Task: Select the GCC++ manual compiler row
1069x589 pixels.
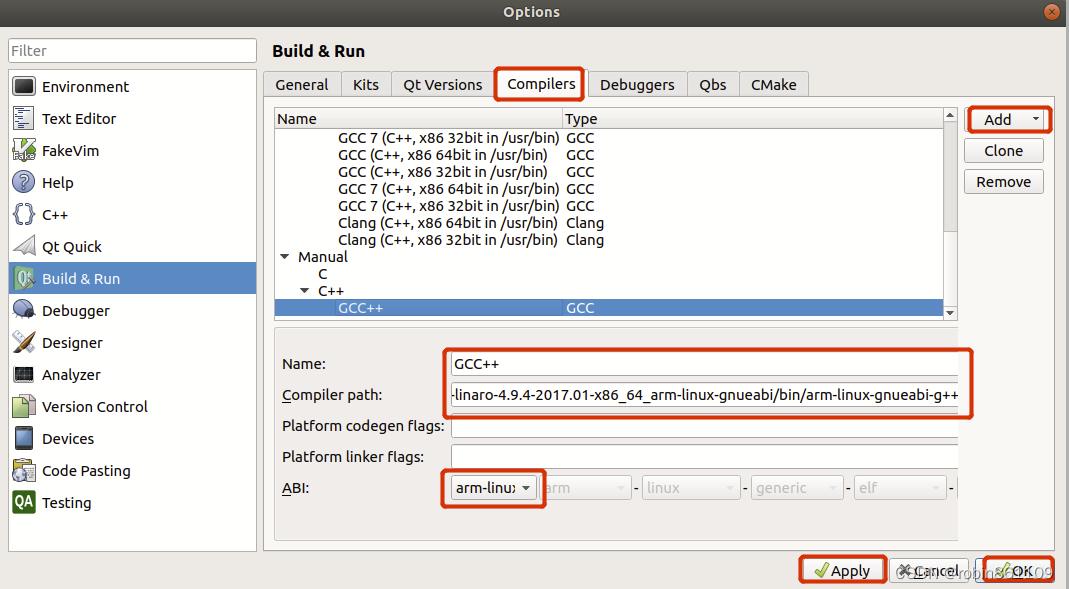Action: click(609, 308)
